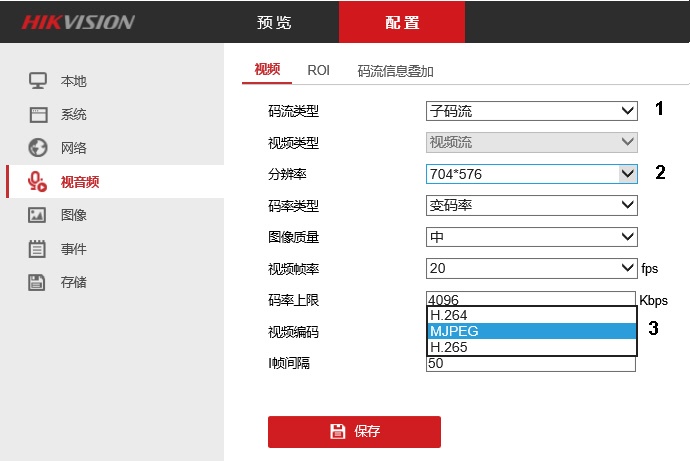Click the Hikvision logo
The image size is (690, 461).
tap(78, 22)
